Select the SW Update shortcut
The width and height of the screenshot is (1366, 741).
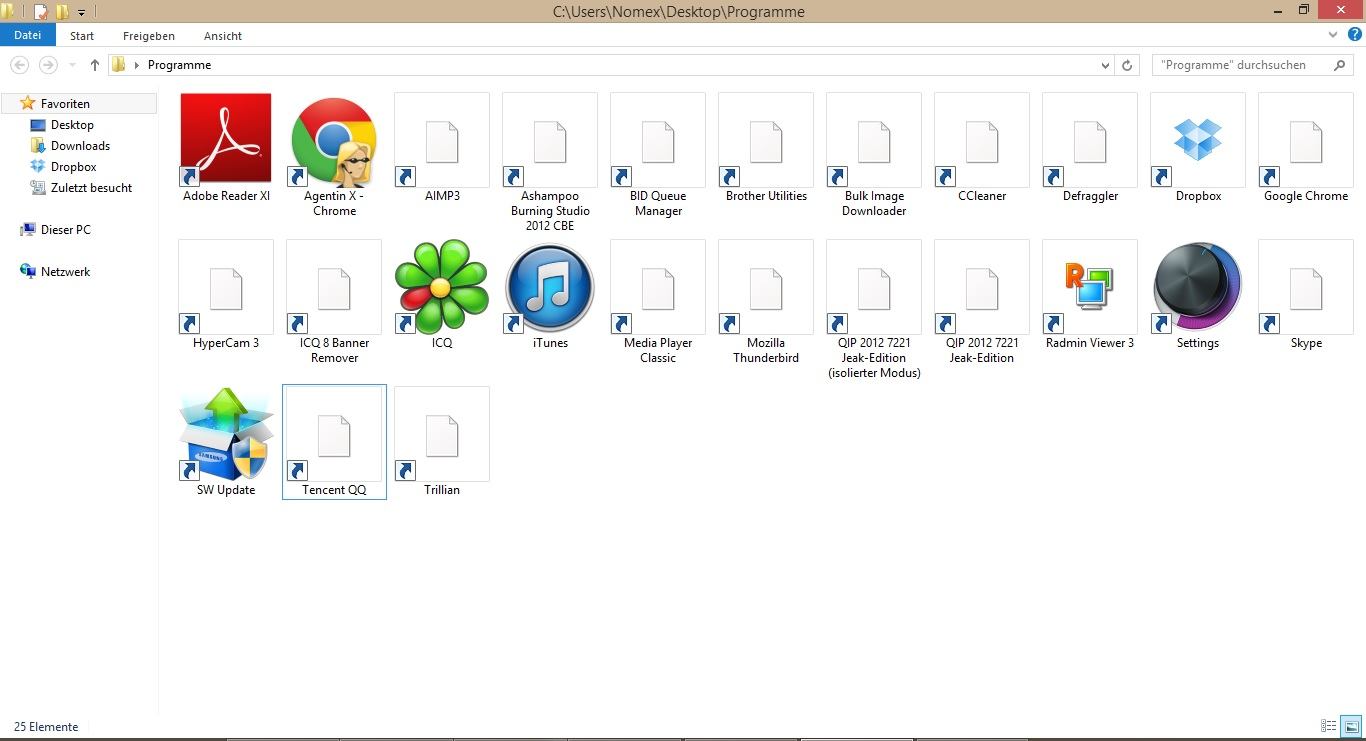226,442
